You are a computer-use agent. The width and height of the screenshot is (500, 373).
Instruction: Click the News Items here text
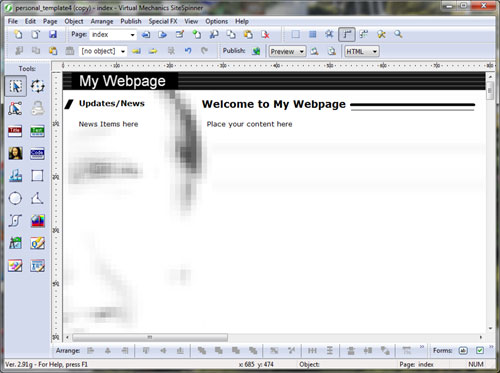108,124
